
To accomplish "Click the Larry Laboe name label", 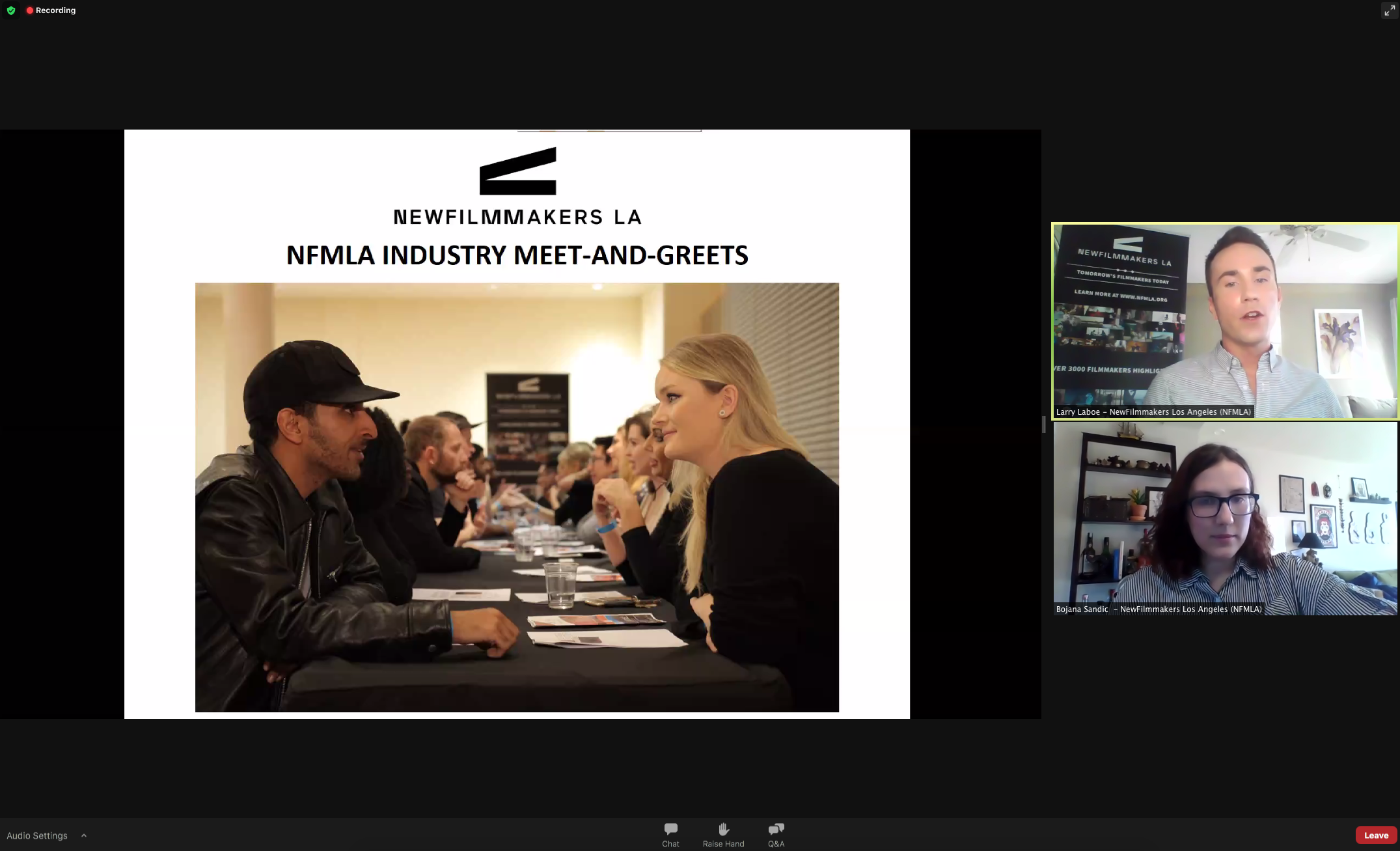I will click(x=1153, y=412).
